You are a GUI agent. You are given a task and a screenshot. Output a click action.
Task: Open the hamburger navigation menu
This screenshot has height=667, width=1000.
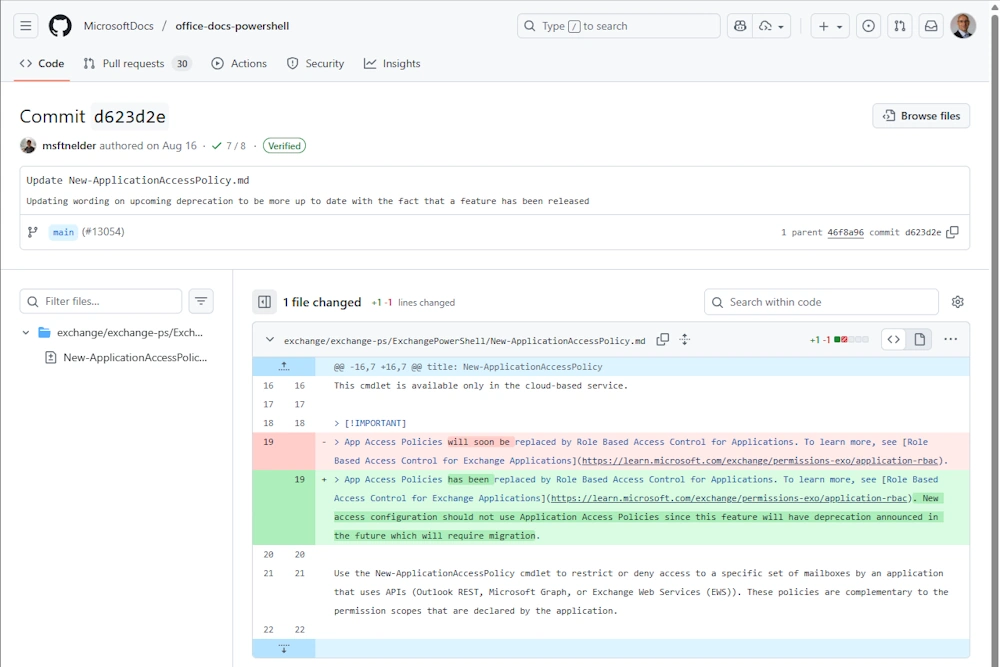[x=26, y=26]
